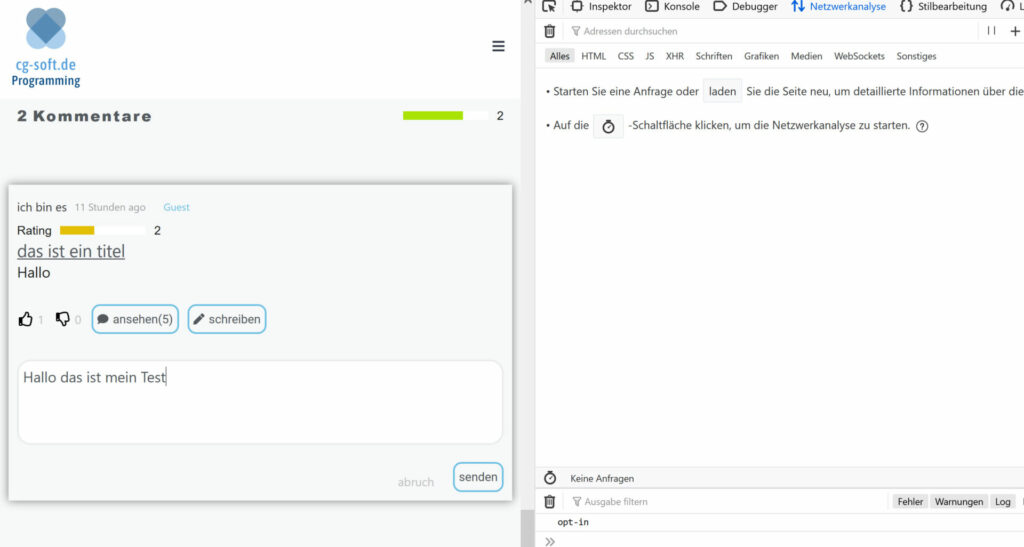Click in the reply text area
1024x547 pixels.
tap(260, 402)
